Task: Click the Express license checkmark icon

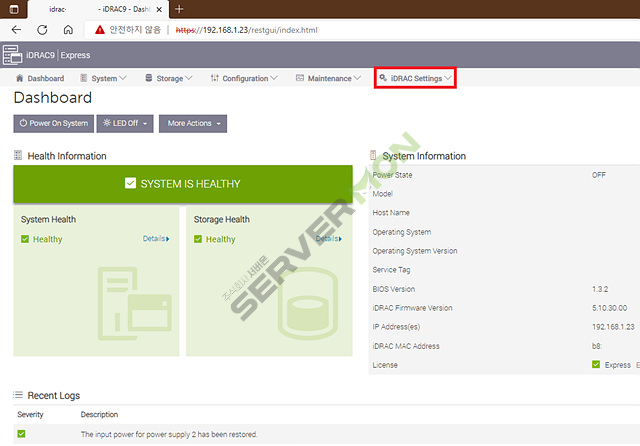Action: 596,364
